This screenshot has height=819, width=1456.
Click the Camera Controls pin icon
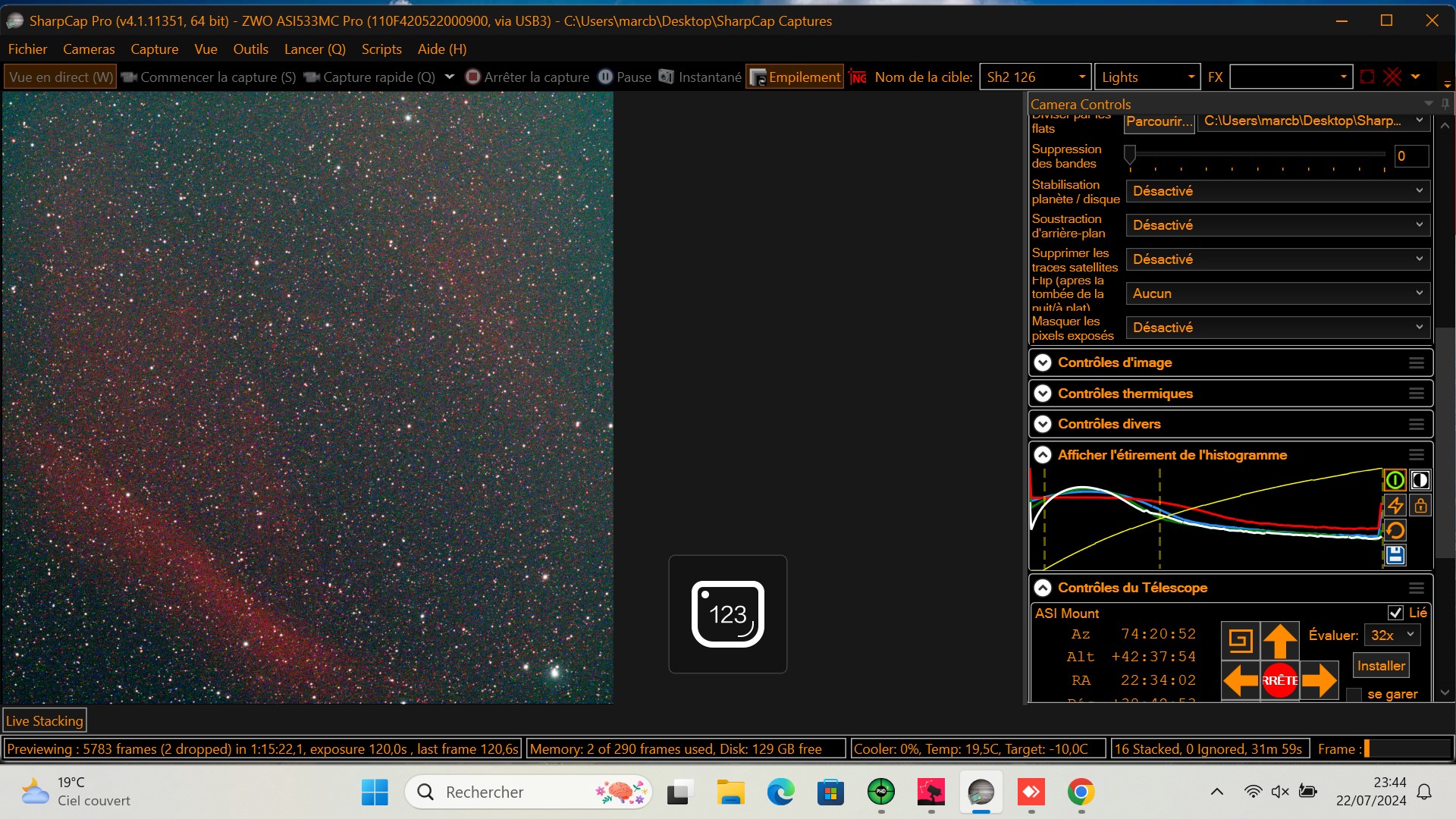[x=1445, y=103]
